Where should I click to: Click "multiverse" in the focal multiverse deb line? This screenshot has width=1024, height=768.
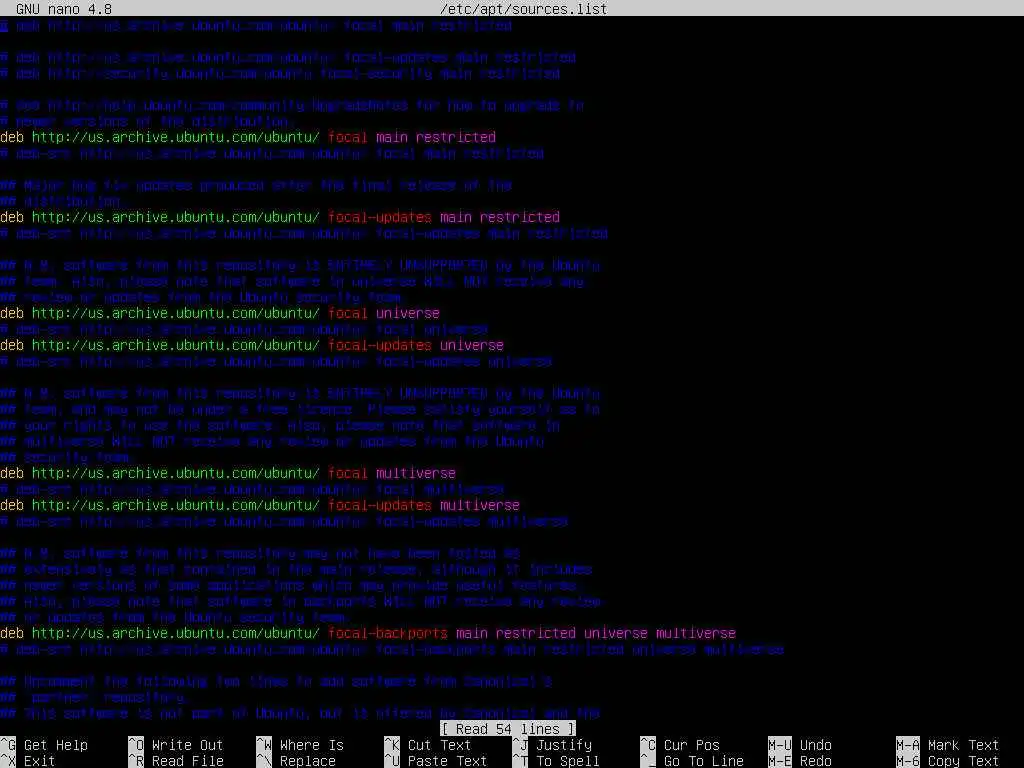tap(415, 473)
